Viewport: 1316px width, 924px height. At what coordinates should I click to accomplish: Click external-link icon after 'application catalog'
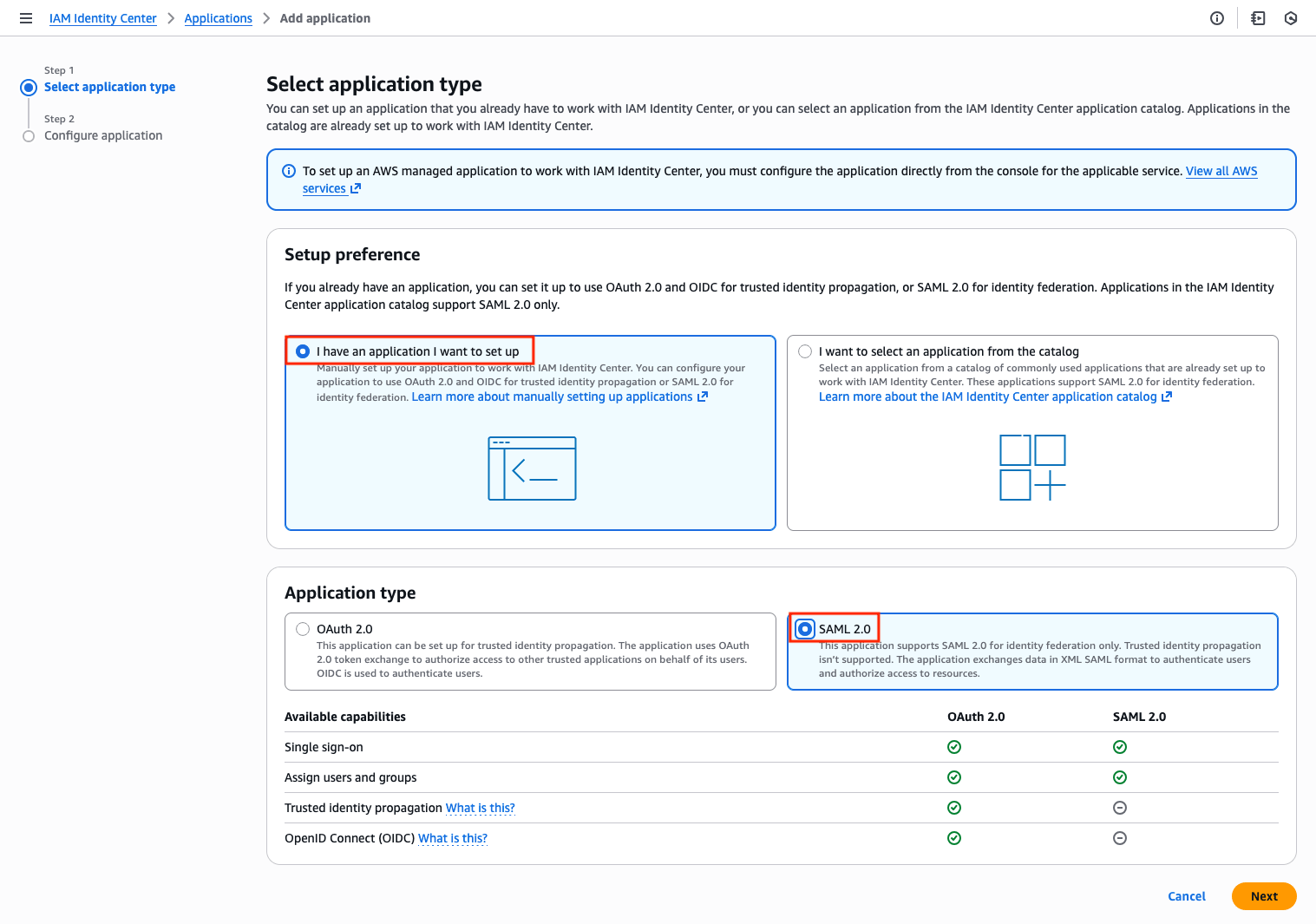1167,396
